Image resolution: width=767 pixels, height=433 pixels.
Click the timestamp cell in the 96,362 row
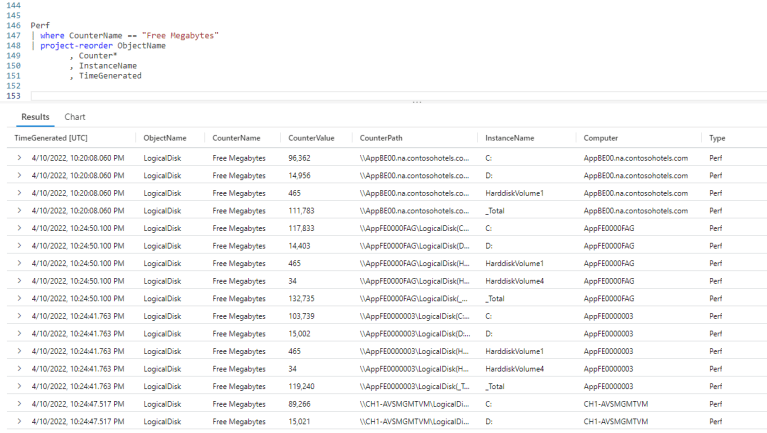pyautogui.click(x=78, y=158)
